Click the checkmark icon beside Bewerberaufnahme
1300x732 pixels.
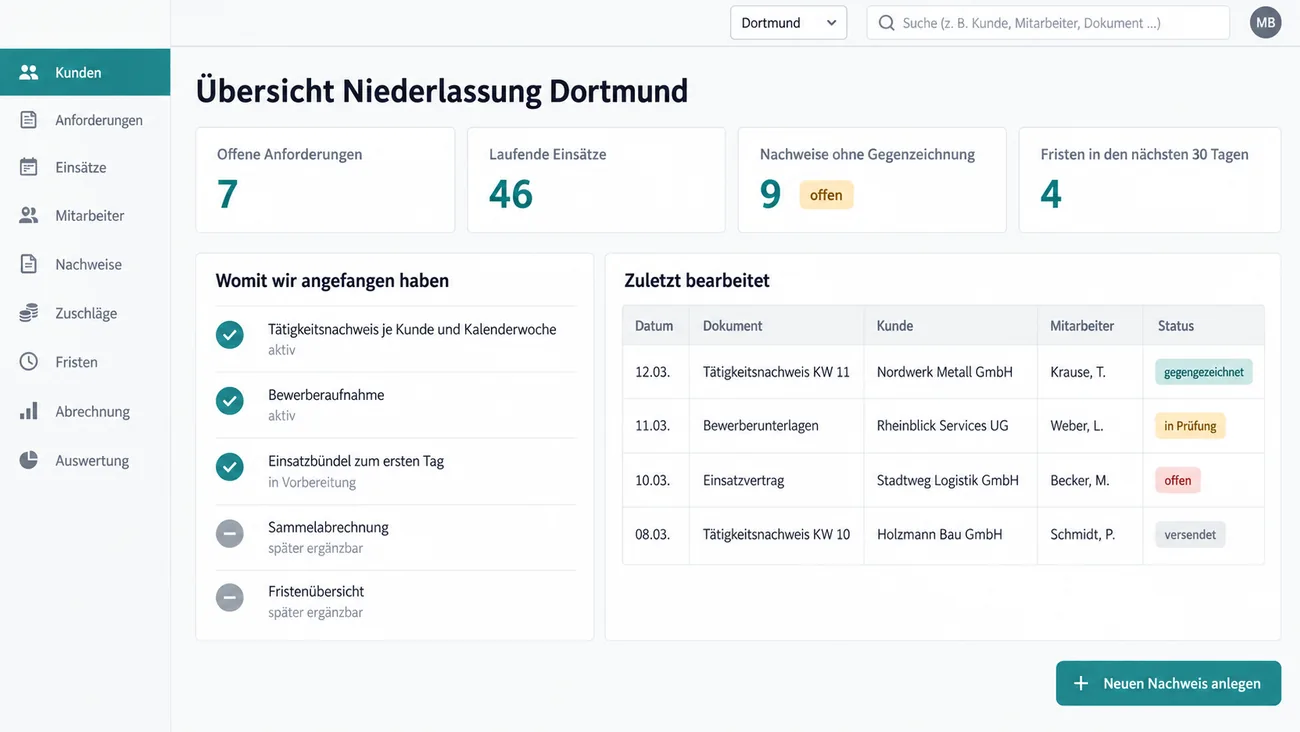230,401
